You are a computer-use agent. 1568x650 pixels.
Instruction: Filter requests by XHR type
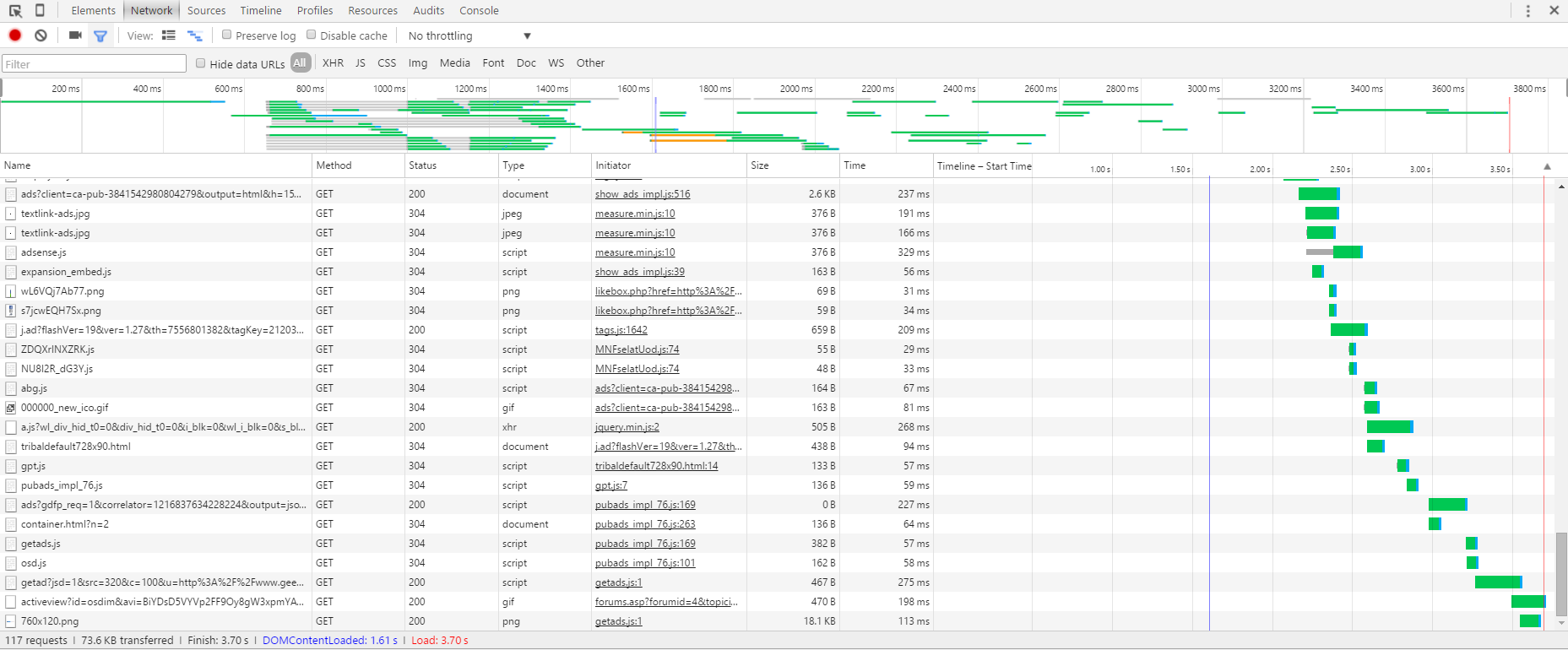[x=333, y=63]
